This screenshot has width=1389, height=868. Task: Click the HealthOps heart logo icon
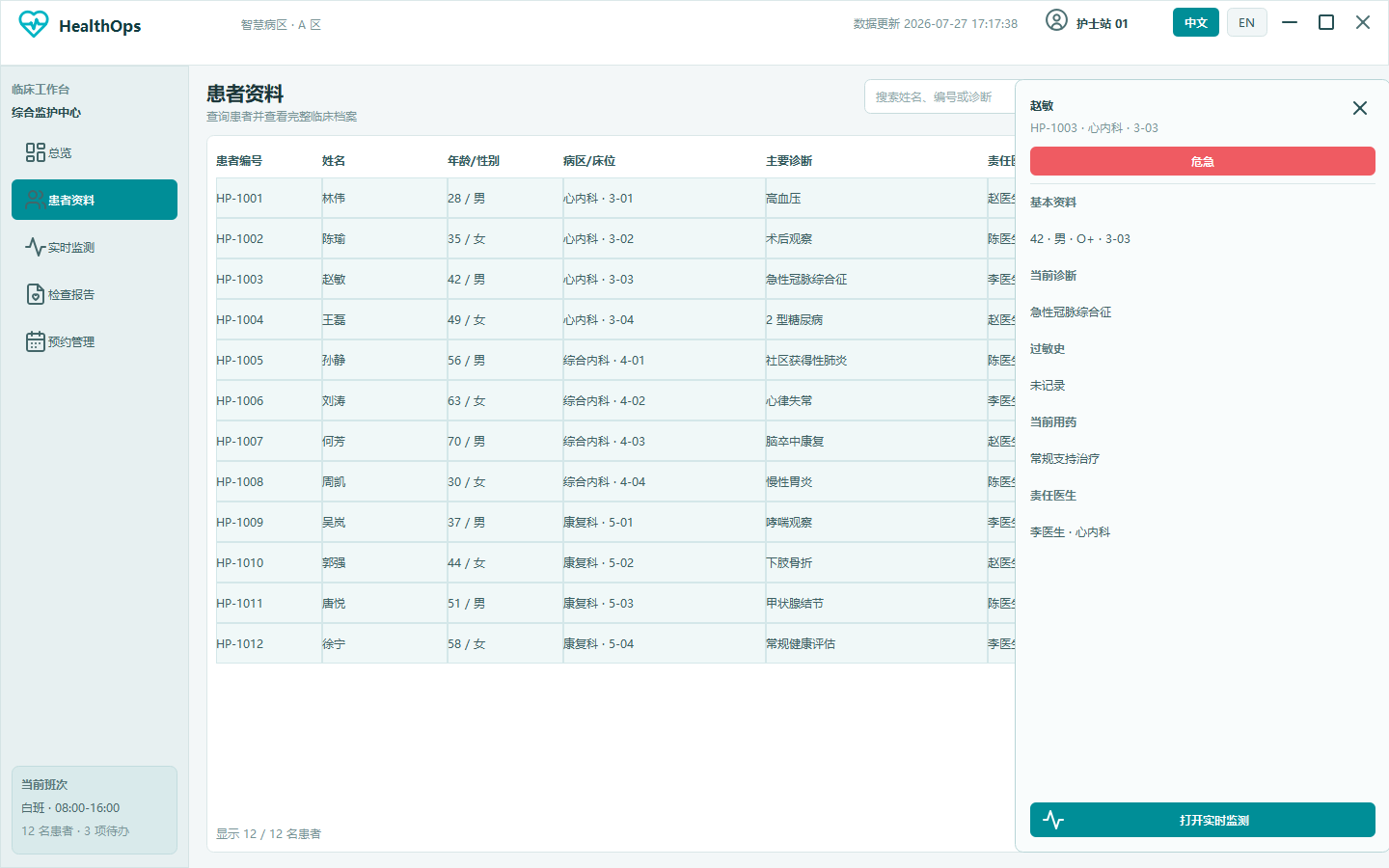(33, 24)
